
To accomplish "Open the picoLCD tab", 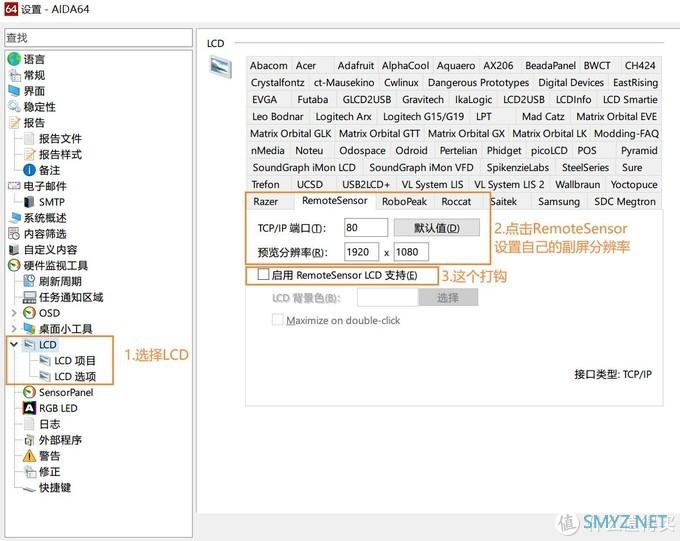I will tap(549, 151).
